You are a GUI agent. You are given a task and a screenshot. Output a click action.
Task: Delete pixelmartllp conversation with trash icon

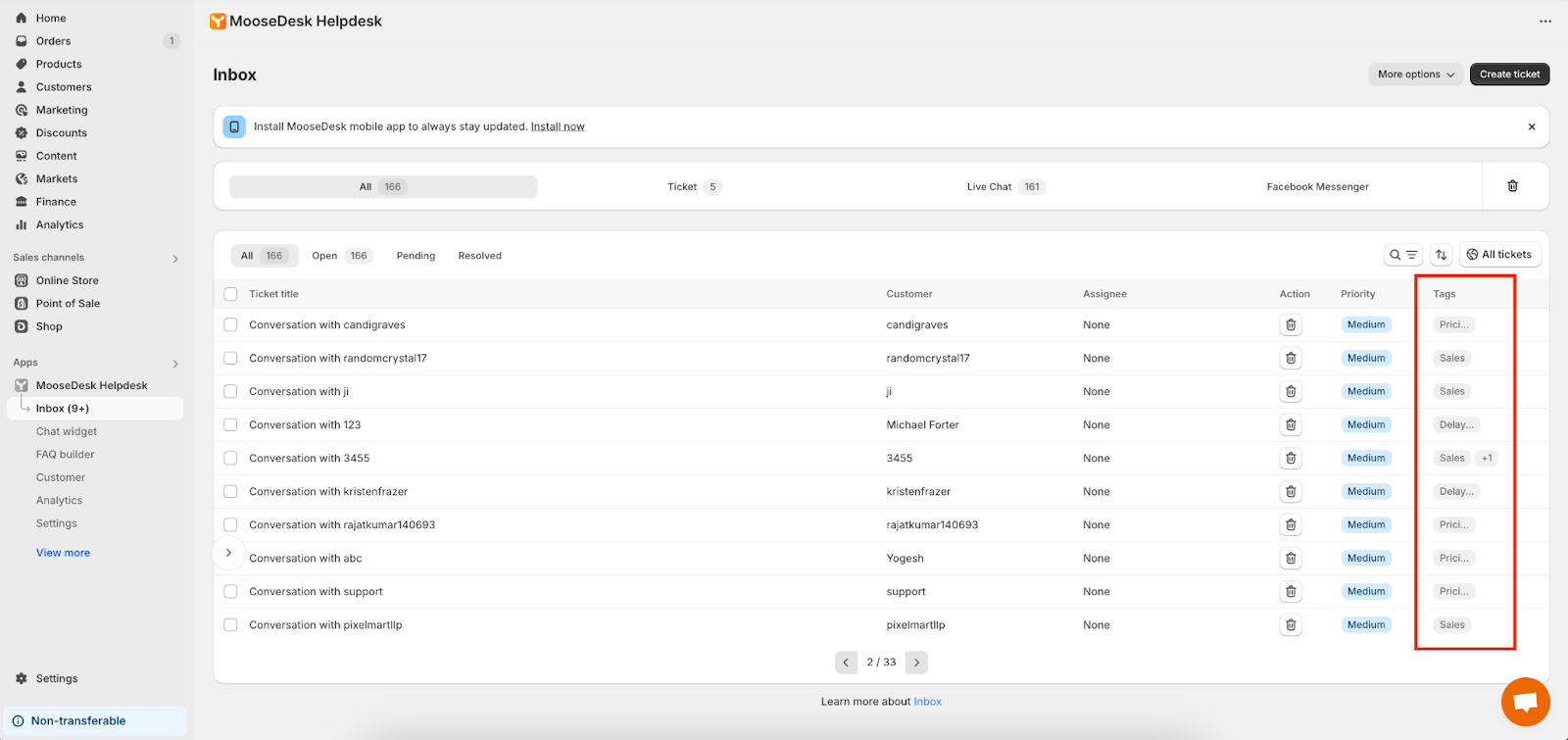1291,625
